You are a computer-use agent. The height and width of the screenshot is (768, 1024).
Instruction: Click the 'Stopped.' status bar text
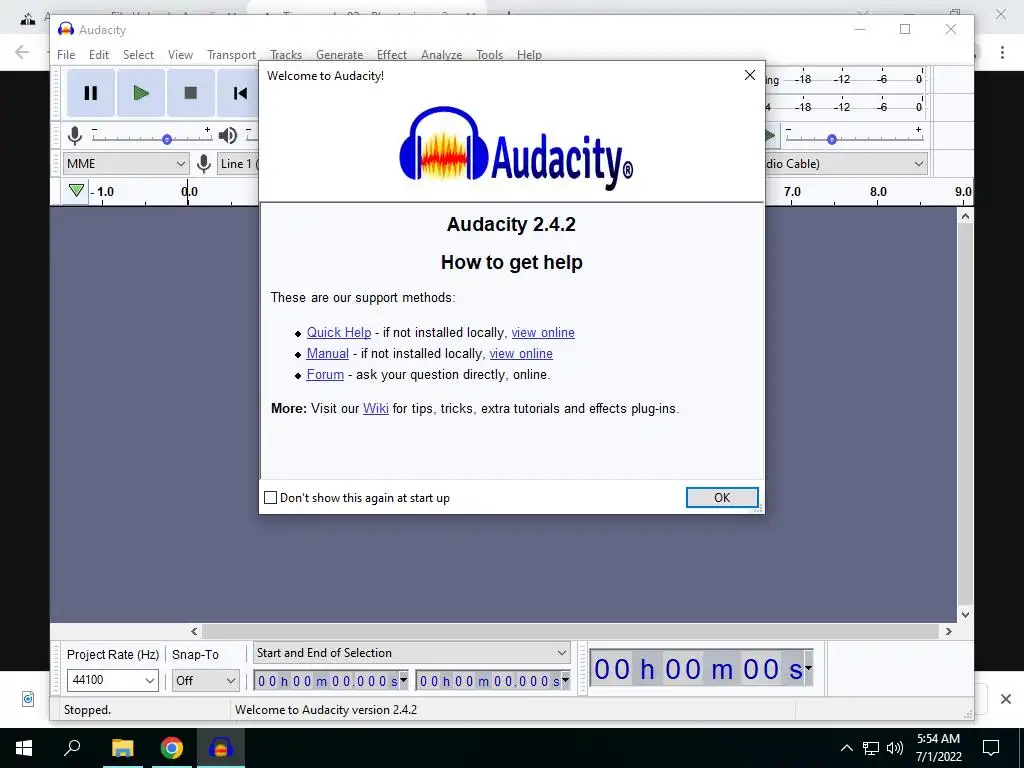click(x=88, y=710)
